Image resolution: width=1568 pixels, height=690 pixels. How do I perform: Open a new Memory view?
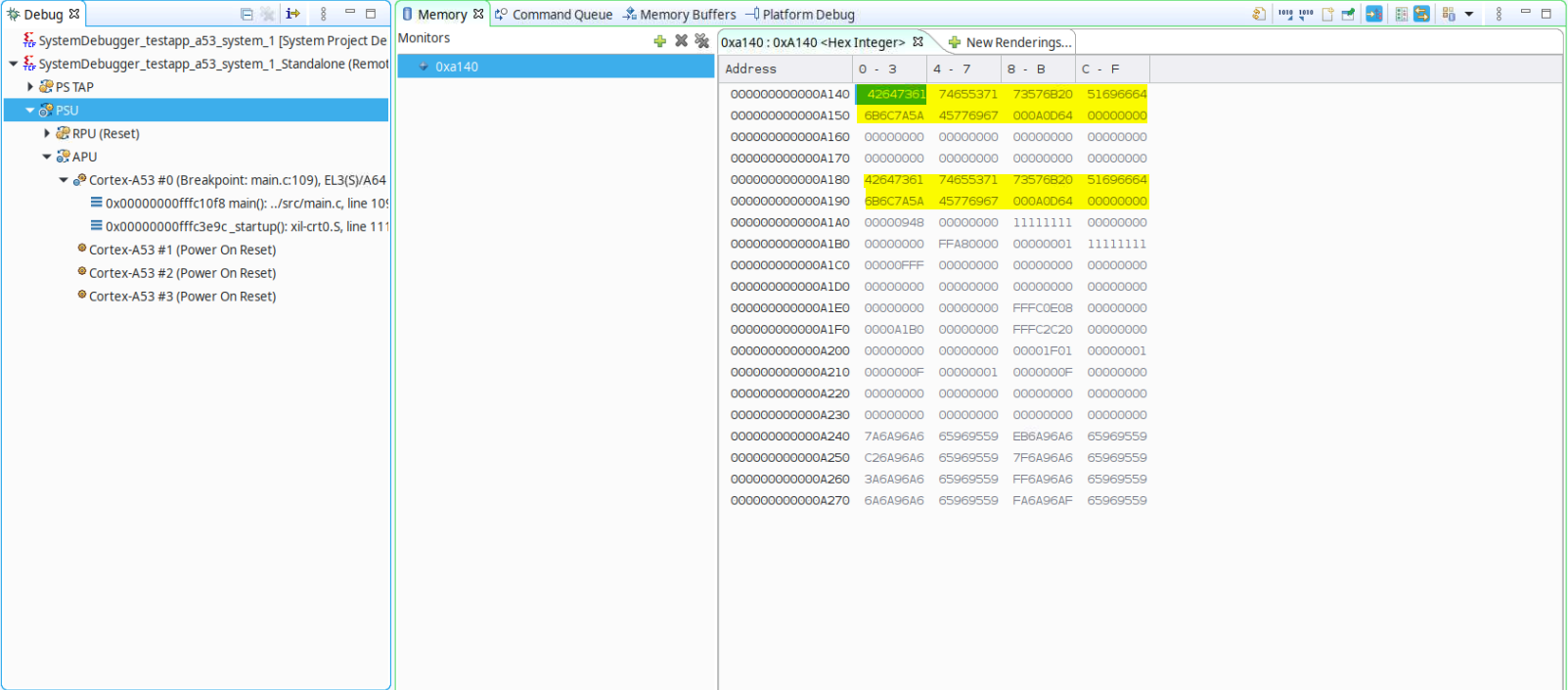(1327, 15)
